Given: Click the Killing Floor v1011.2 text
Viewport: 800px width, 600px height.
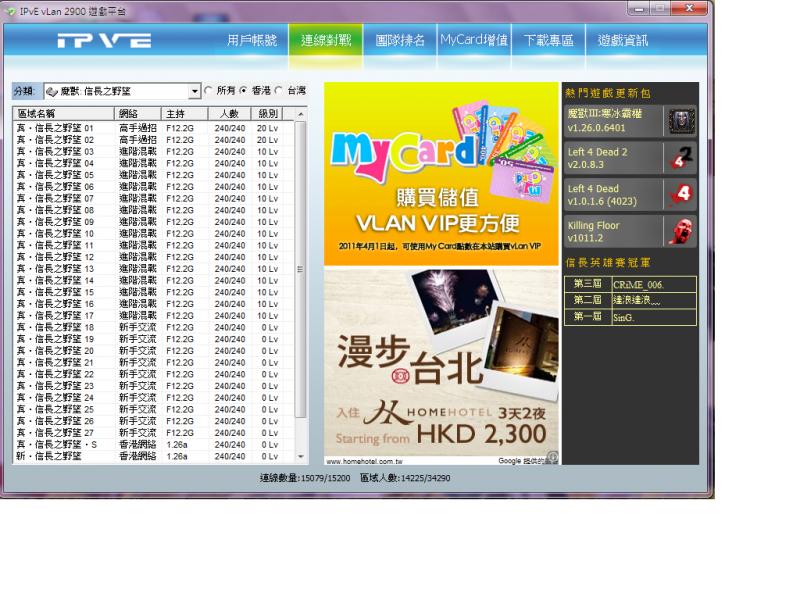Looking at the screenshot, I should (x=593, y=232).
